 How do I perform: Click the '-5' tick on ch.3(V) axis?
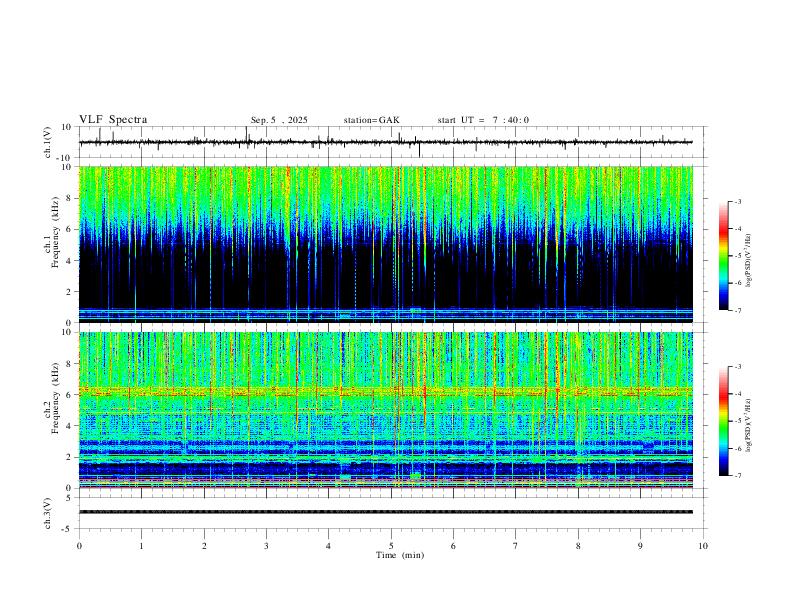coord(68,529)
